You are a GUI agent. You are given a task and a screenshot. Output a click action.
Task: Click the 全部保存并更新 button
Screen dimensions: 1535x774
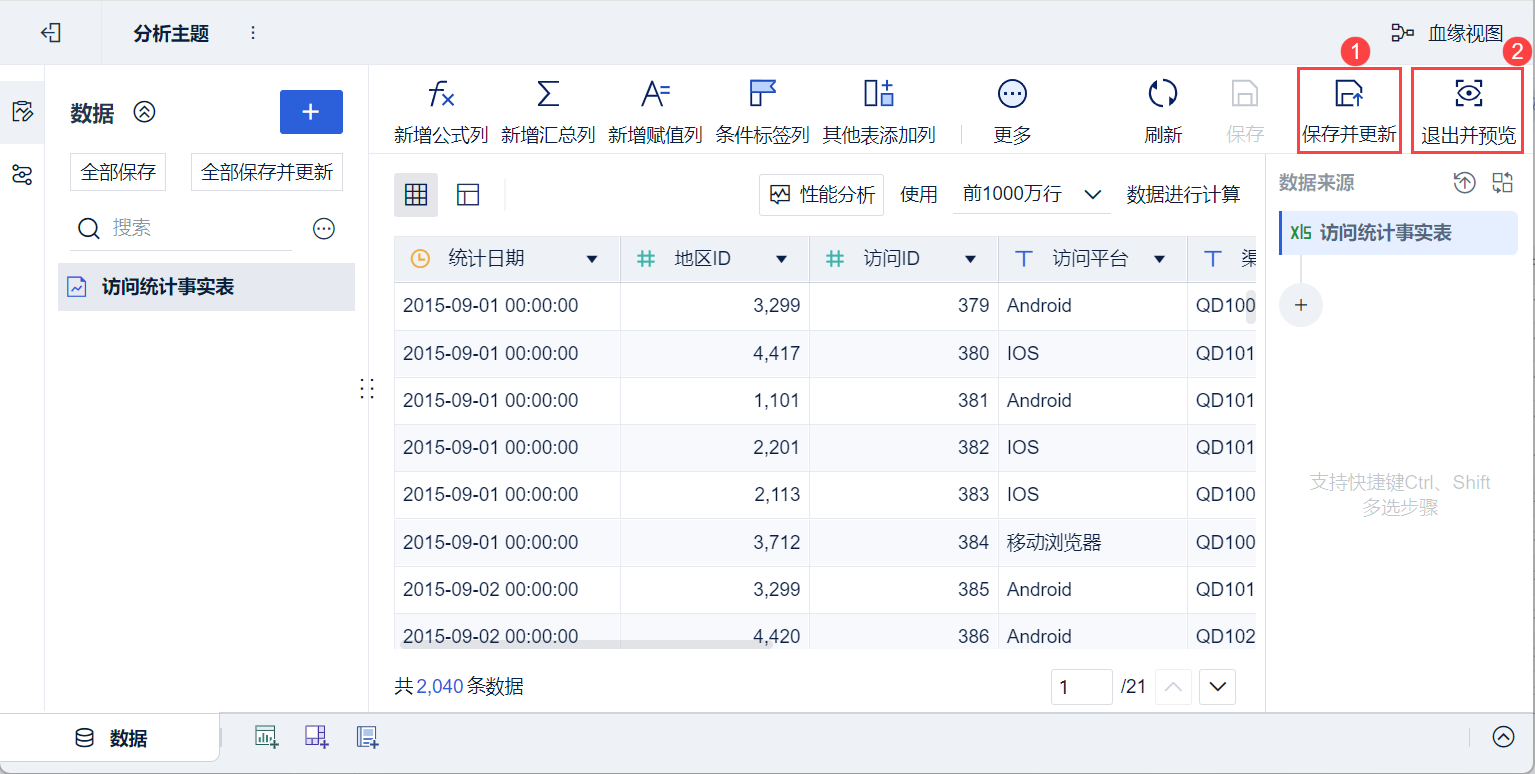[267, 172]
